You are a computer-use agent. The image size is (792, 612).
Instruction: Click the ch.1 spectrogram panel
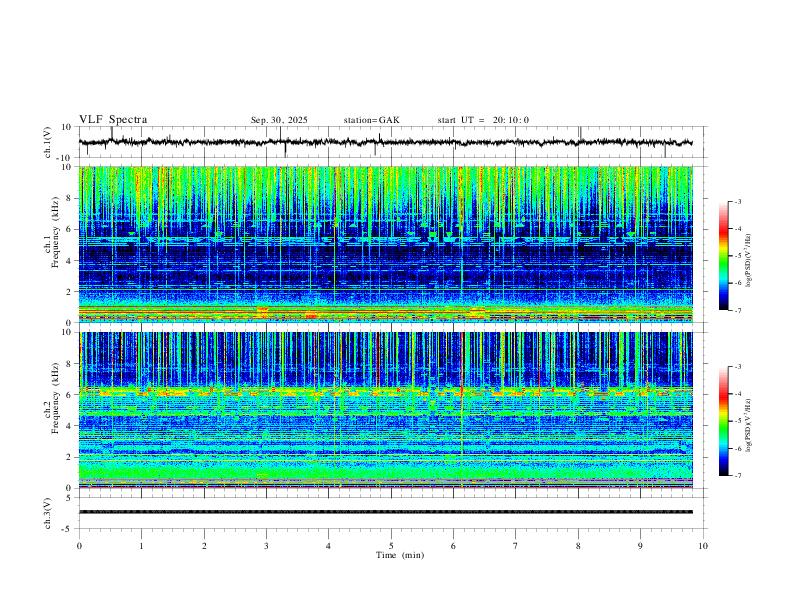click(x=386, y=244)
